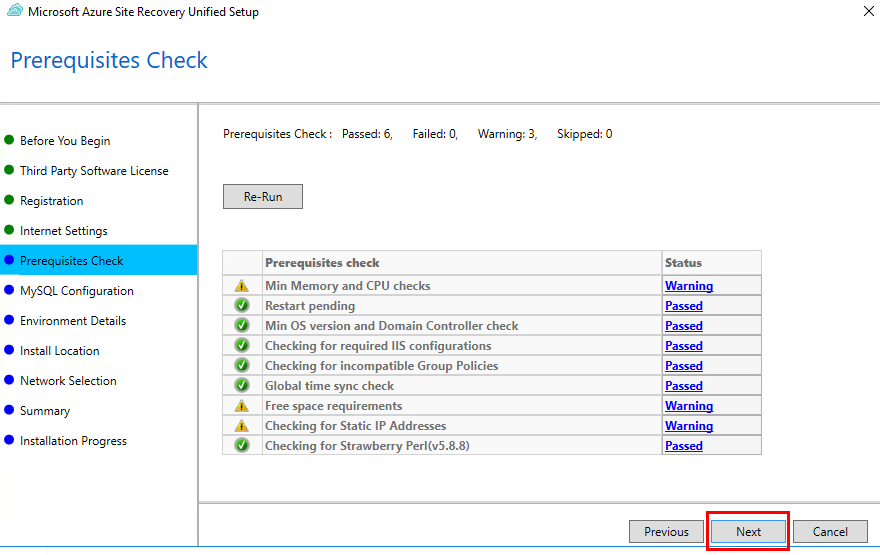This screenshot has height=555, width=880.
Task: Click warning icon beside Static IP Addresses
Action: point(242,425)
